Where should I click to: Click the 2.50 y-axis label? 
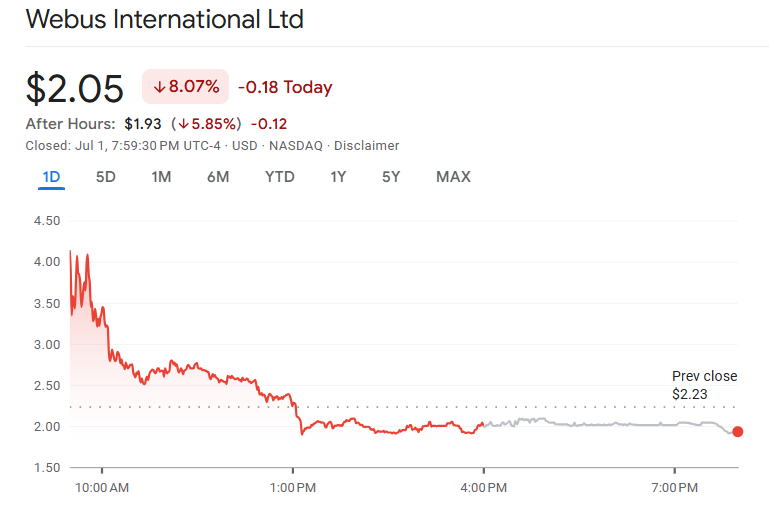coord(47,385)
